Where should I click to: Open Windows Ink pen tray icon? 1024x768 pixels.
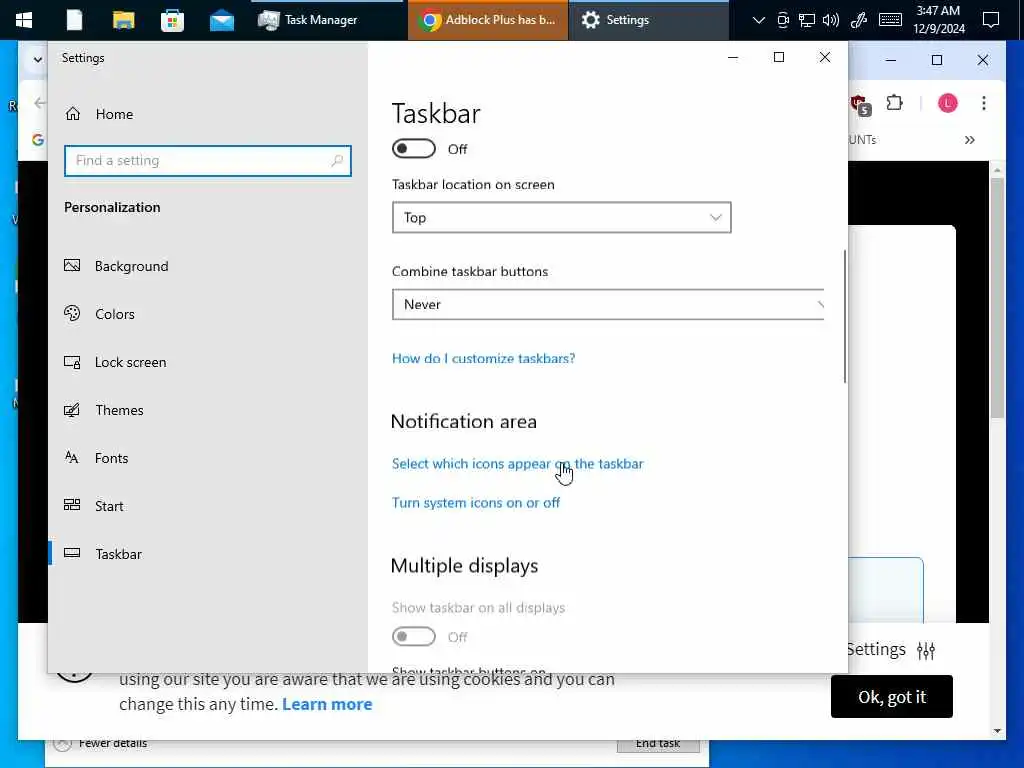859,20
